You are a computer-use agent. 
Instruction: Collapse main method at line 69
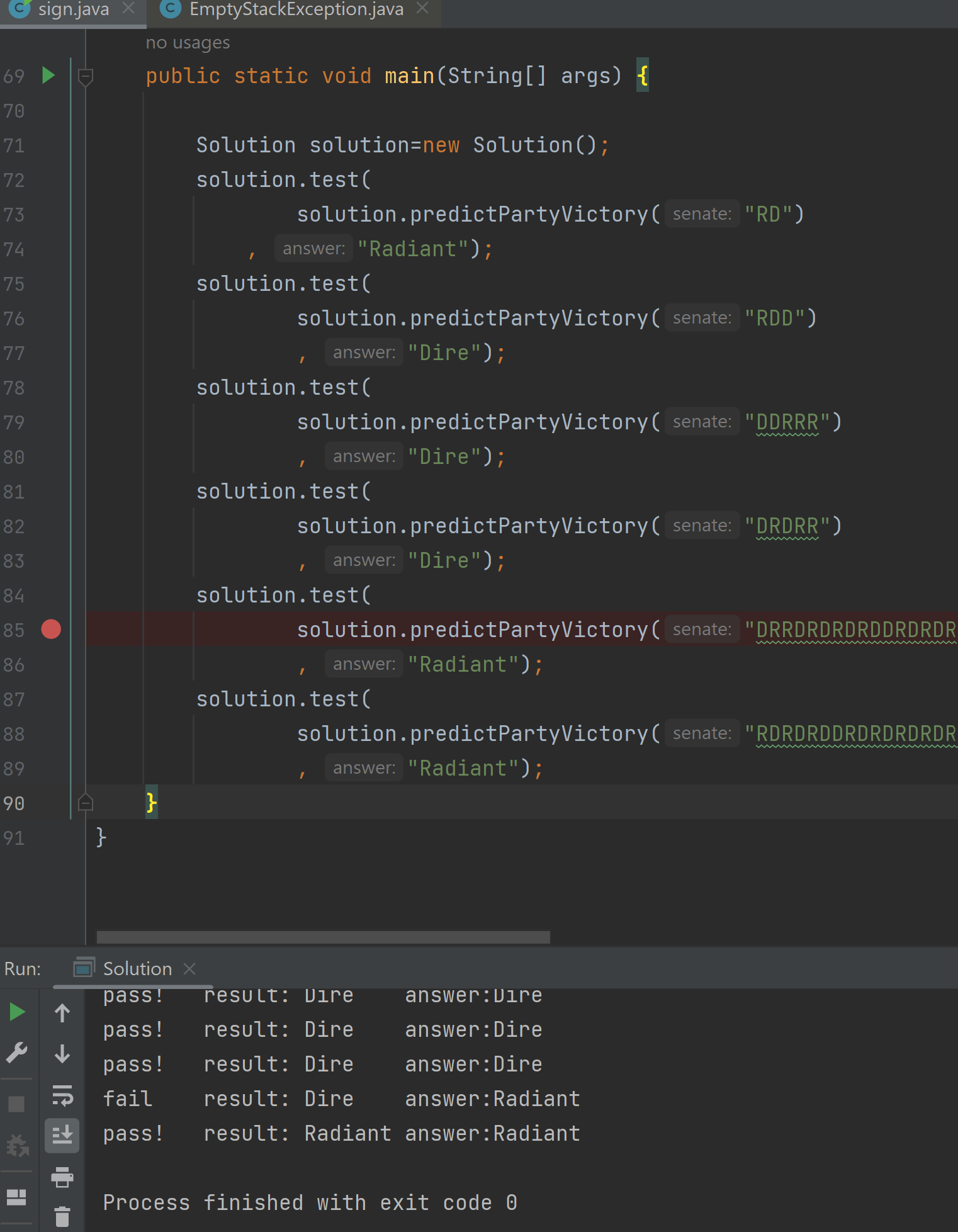(x=86, y=77)
